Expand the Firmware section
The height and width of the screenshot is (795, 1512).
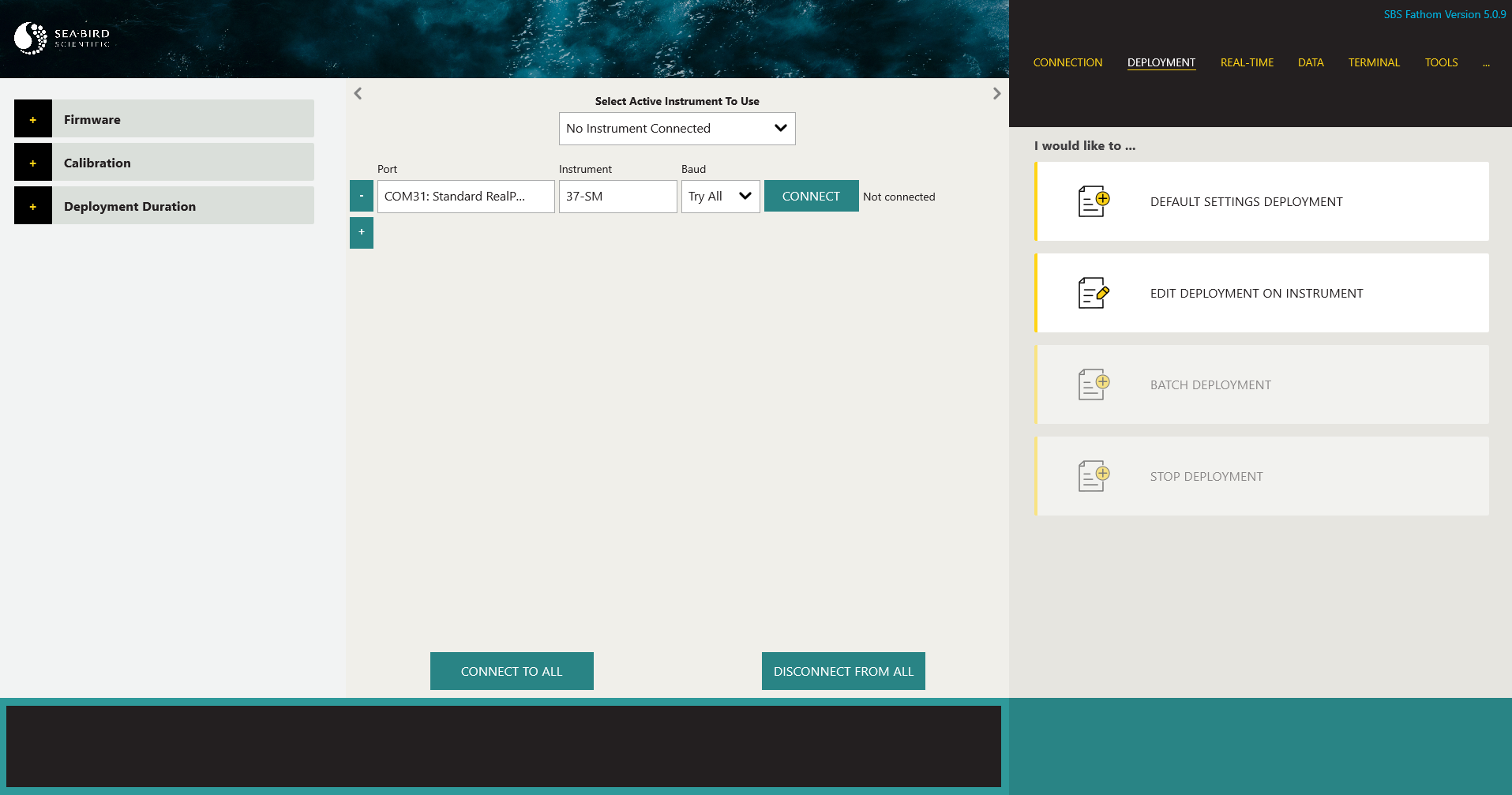33,119
